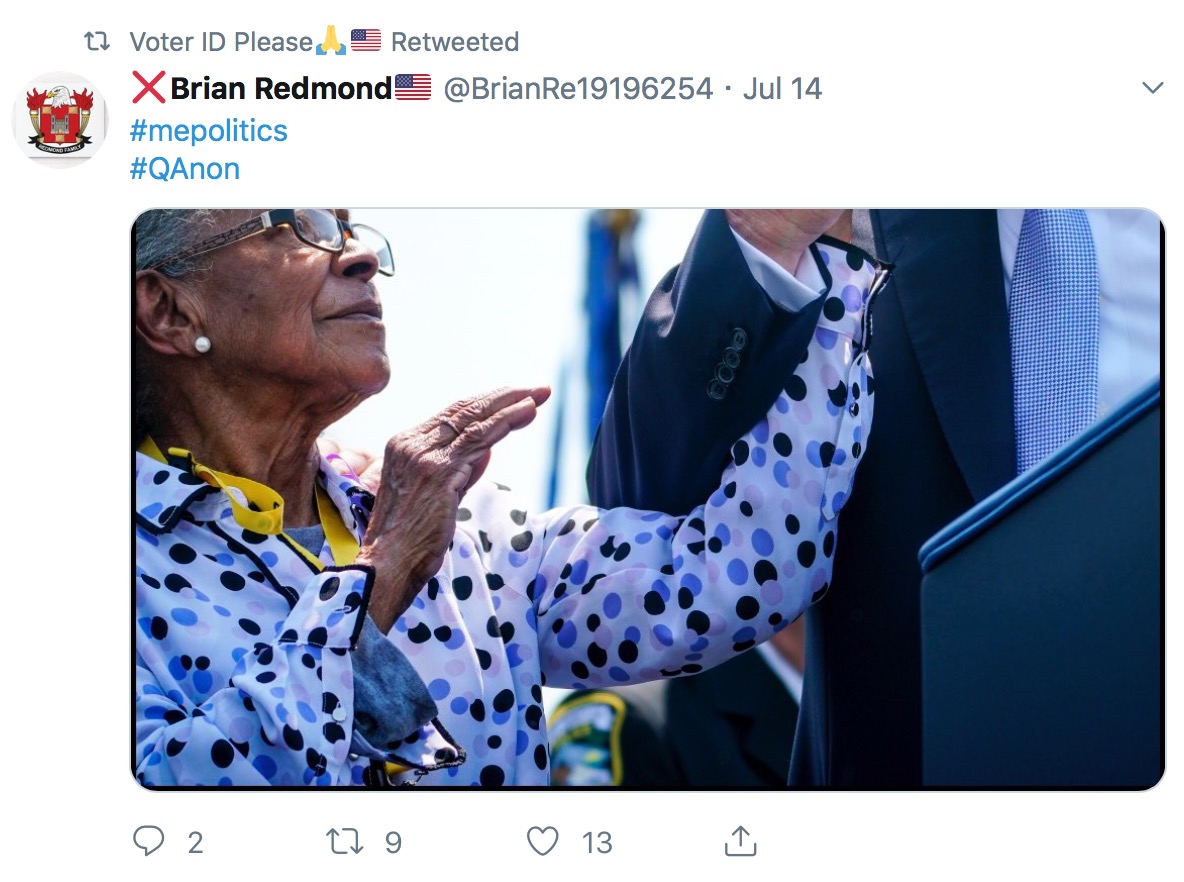Click the like count showing 13

[597, 843]
